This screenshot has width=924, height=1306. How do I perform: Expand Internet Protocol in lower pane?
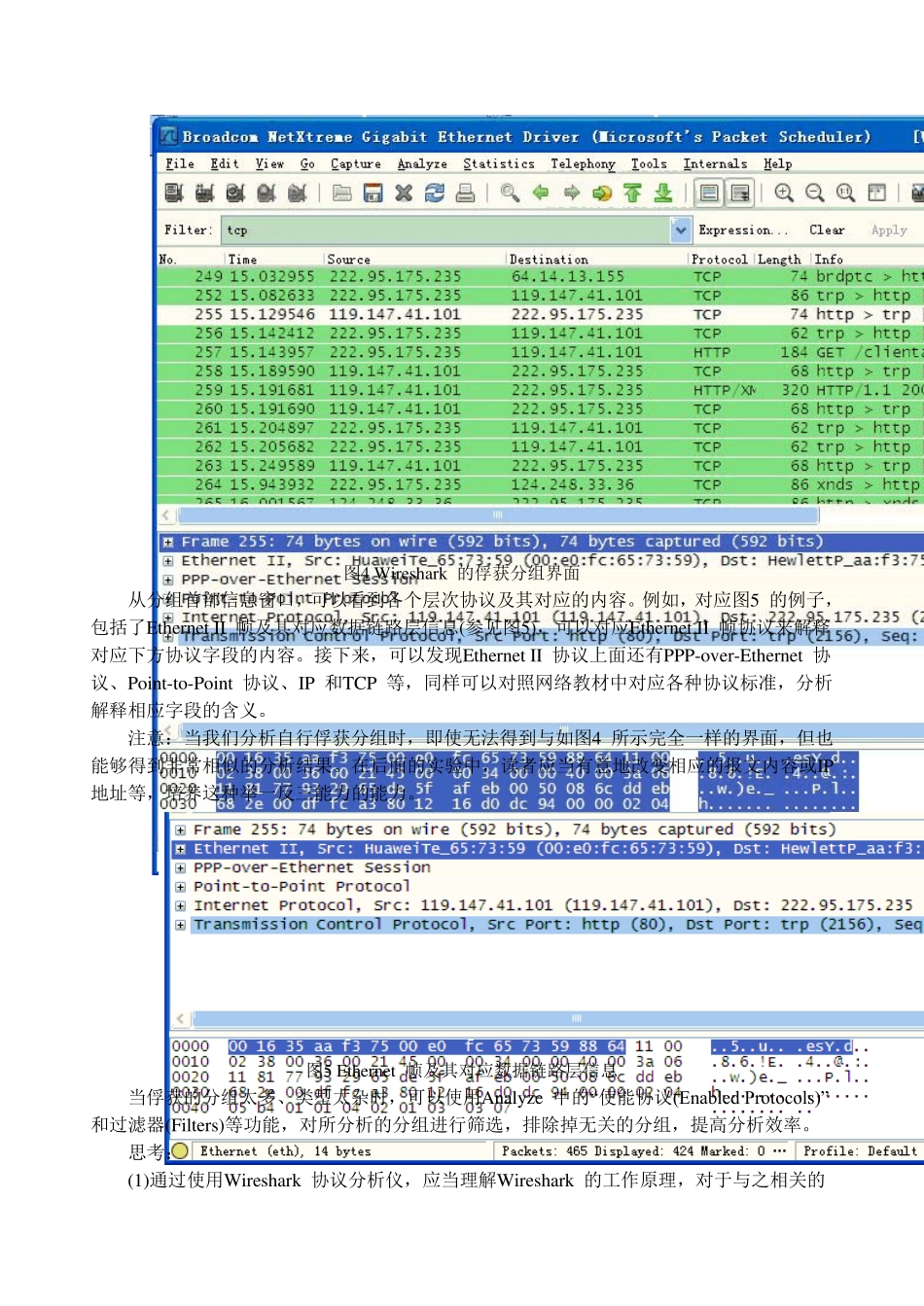[180, 905]
